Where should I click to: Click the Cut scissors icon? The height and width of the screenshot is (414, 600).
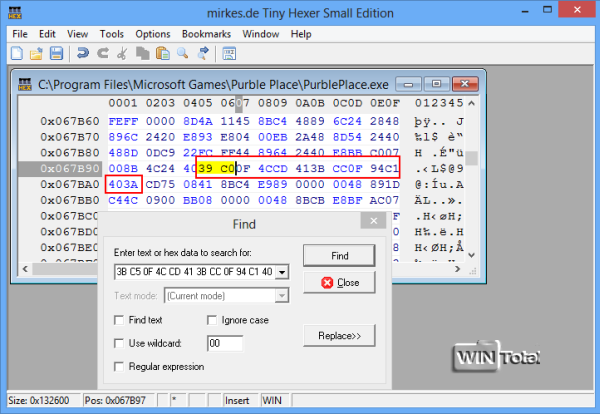[x=122, y=53]
